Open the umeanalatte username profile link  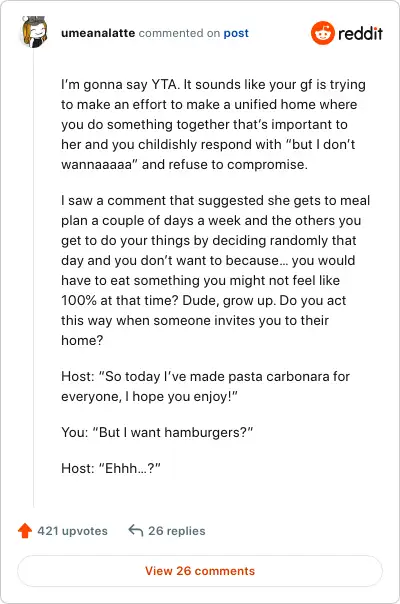click(98, 33)
